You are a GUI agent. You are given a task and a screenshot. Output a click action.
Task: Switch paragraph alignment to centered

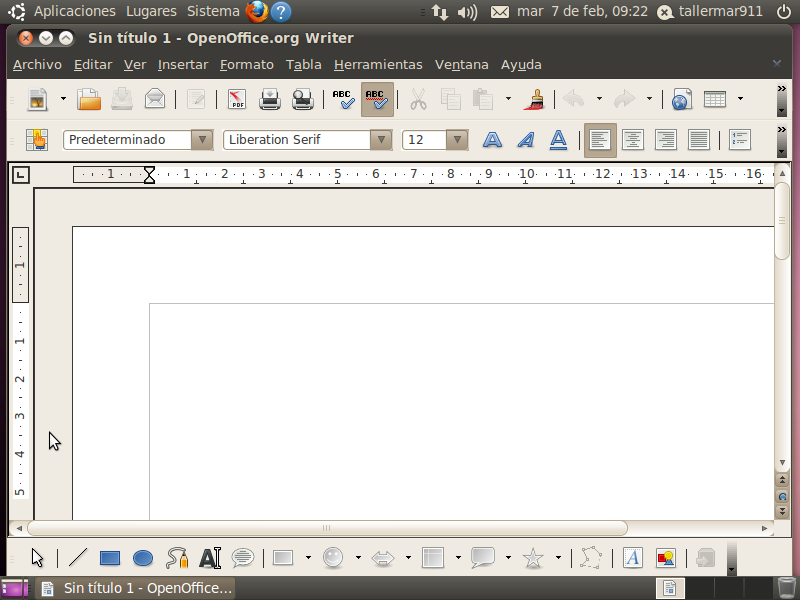632,139
